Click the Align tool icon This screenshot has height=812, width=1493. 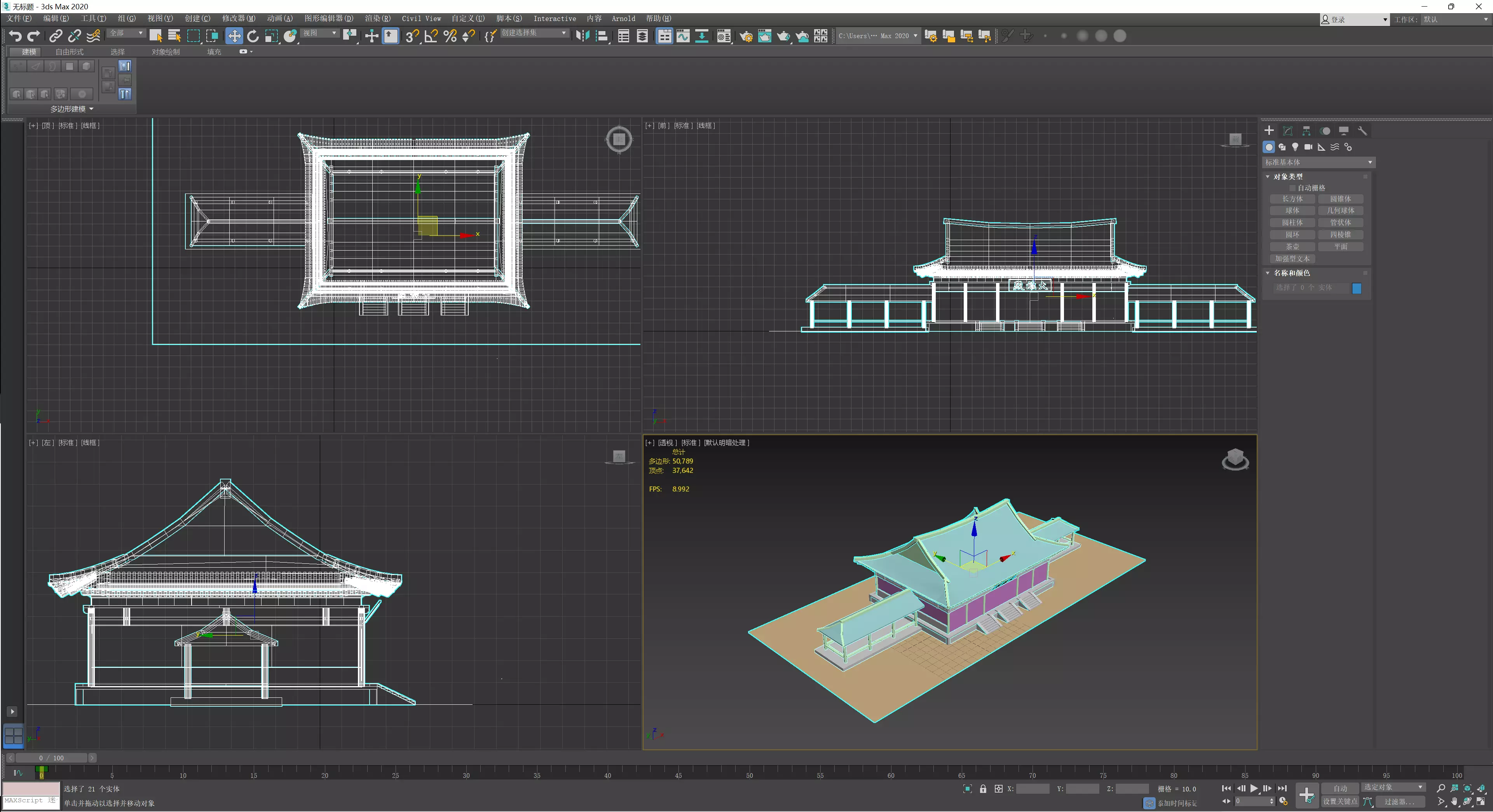(x=602, y=36)
